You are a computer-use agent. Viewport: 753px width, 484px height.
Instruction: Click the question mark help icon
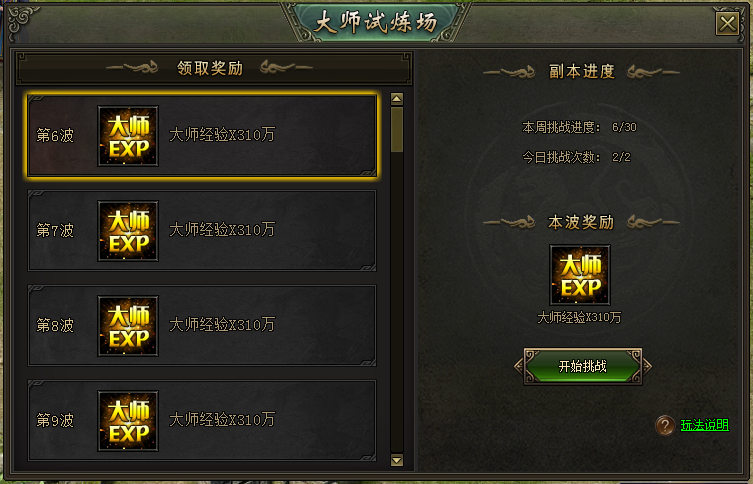pyautogui.click(x=665, y=425)
